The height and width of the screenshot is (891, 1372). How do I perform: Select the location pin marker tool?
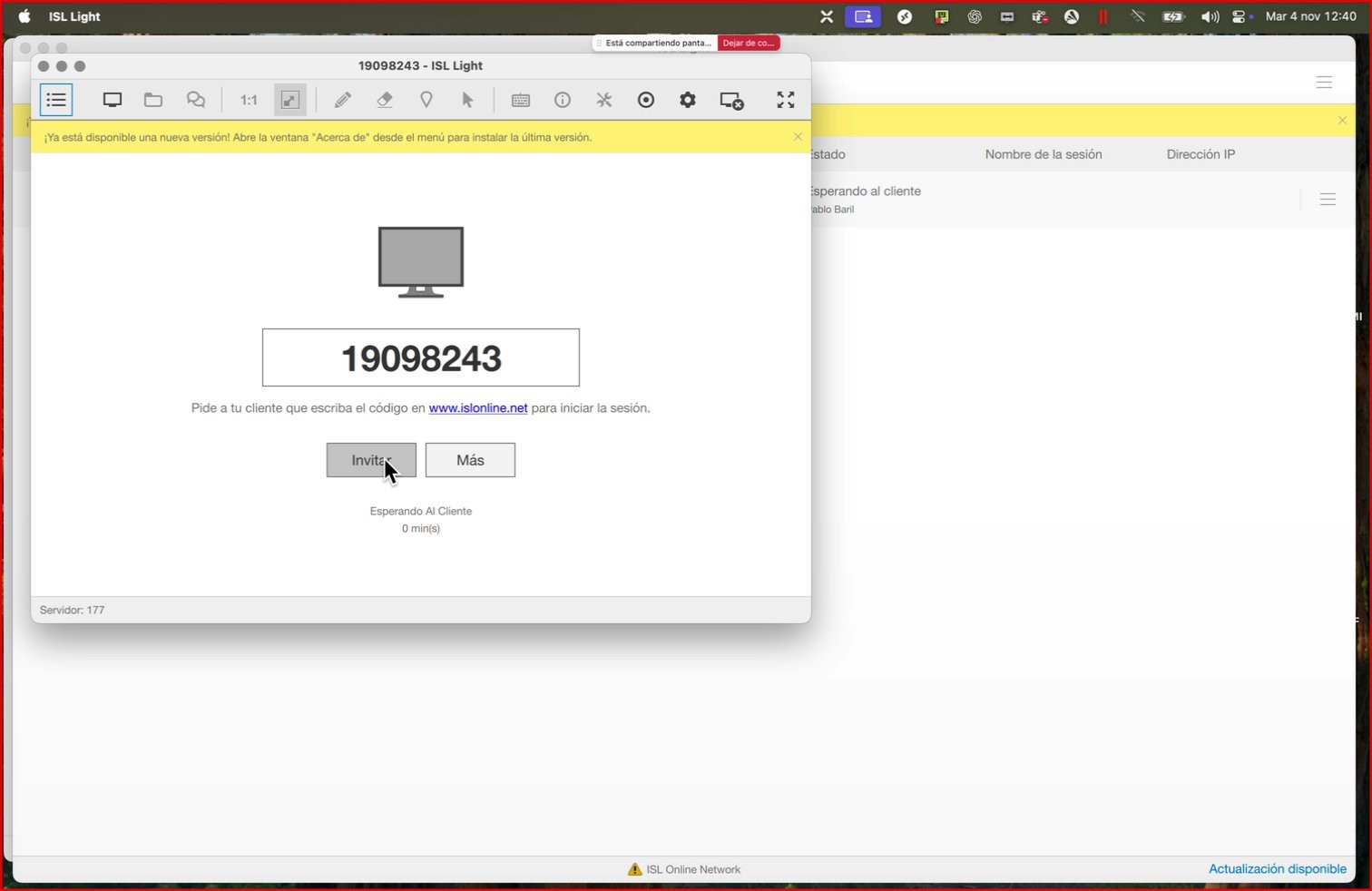(x=426, y=100)
